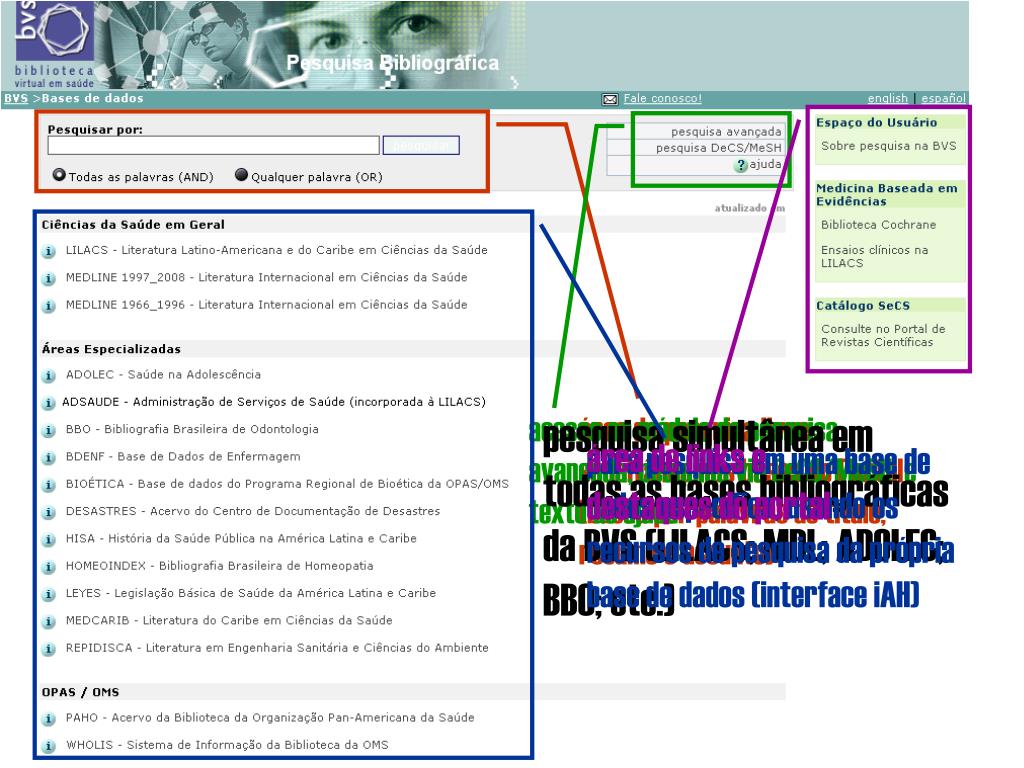This screenshot has width=1024, height=768.
Task: Open Biblioteca Cochrane link
Action: (878, 225)
